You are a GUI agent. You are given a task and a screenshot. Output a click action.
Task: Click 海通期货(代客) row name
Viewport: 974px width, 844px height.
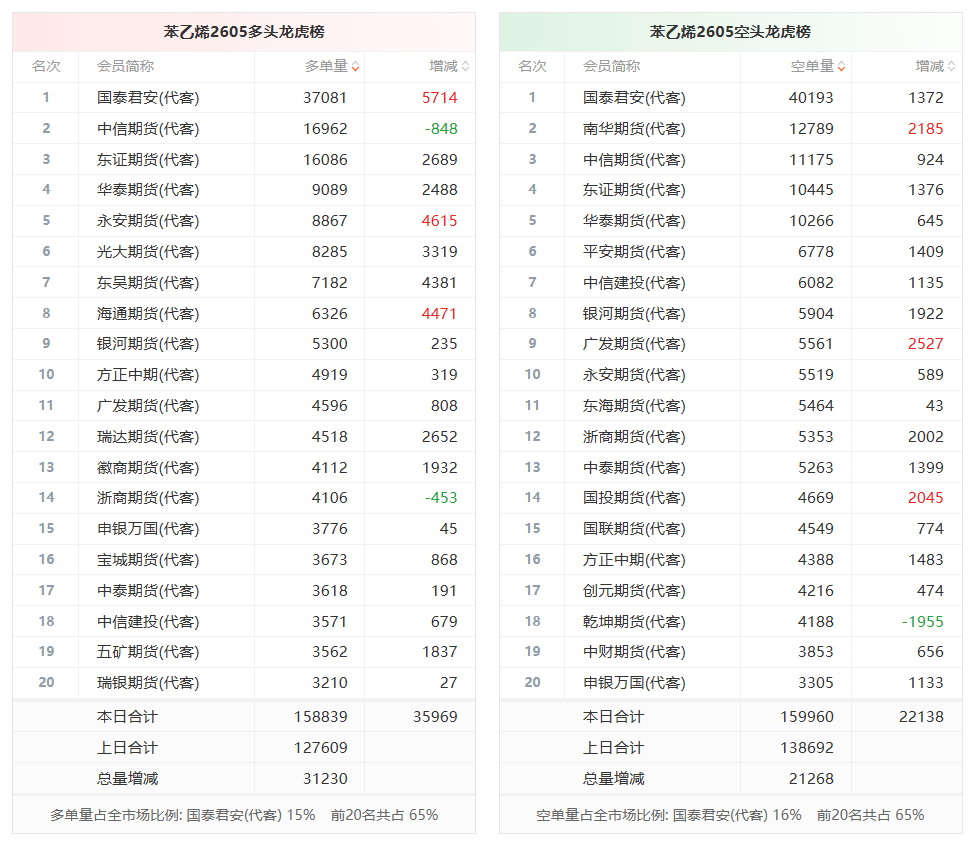coord(148,314)
